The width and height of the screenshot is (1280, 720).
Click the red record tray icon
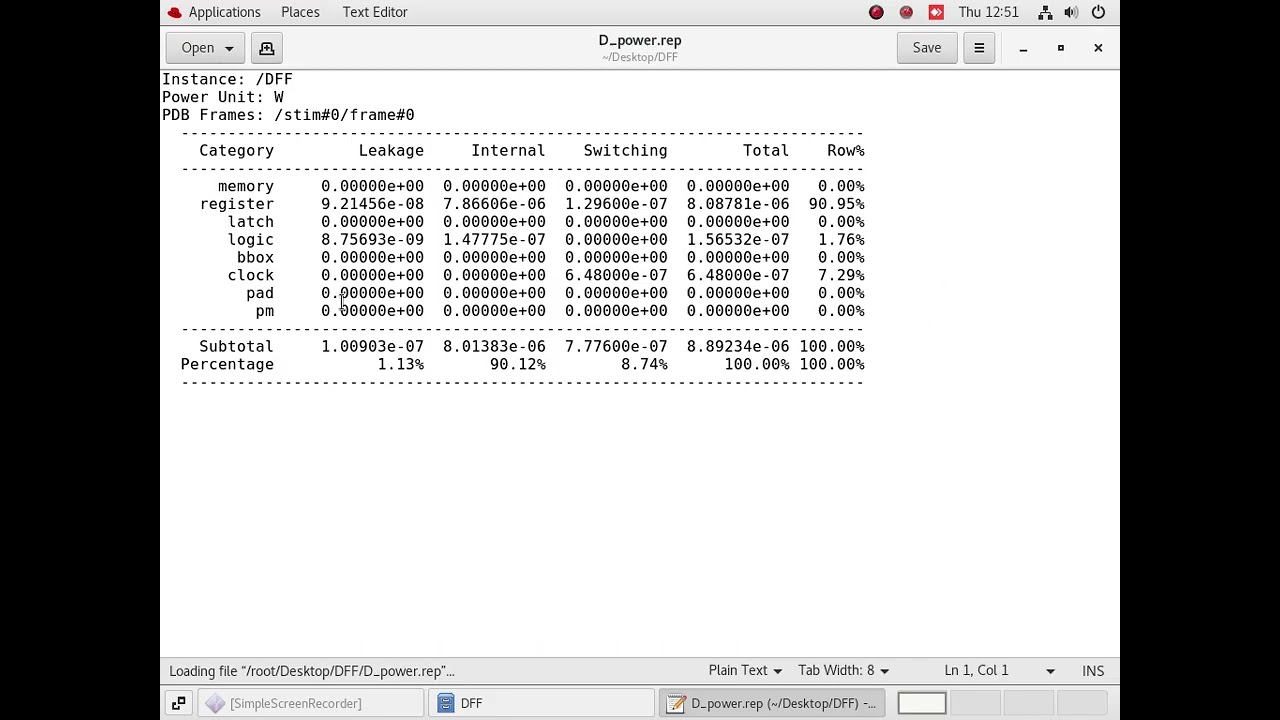pyautogui.click(x=876, y=12)
